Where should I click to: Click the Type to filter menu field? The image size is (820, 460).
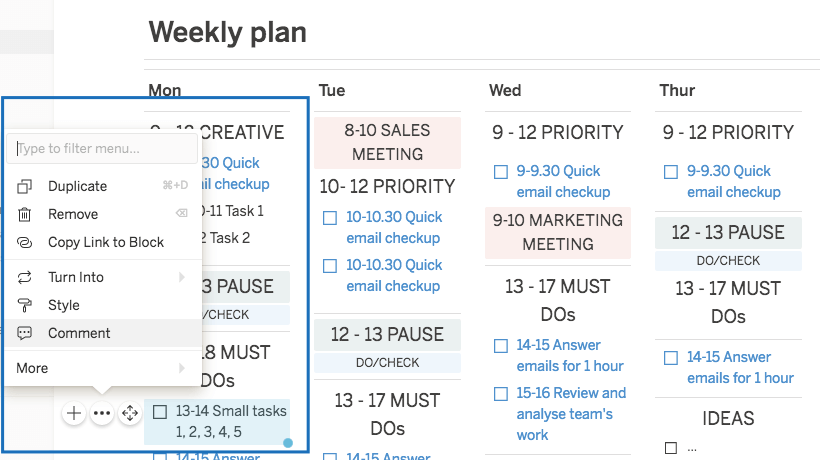(x=102, y=148)
